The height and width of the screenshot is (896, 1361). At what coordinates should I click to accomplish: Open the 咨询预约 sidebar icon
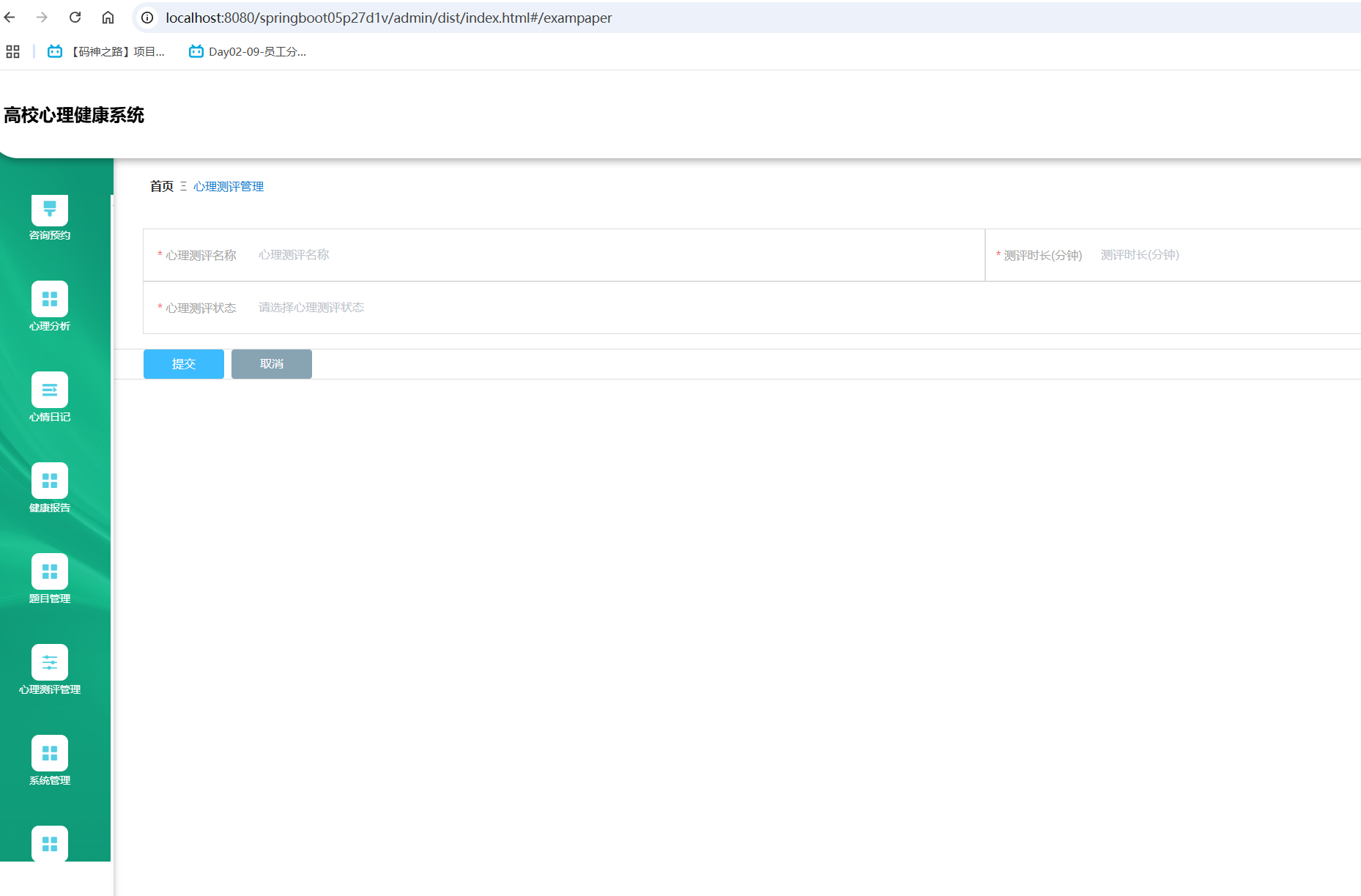point(50,210)
